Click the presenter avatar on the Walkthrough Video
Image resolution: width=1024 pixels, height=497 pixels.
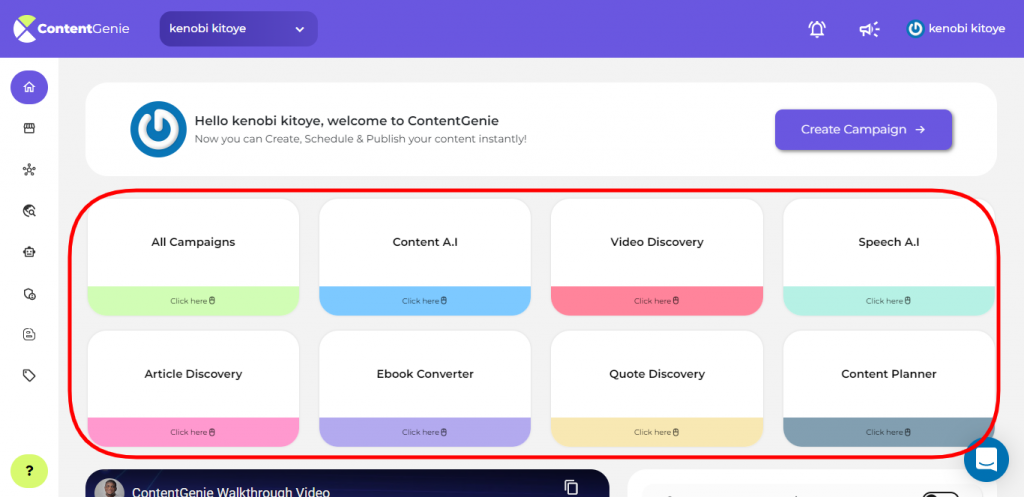coord(109,489)
